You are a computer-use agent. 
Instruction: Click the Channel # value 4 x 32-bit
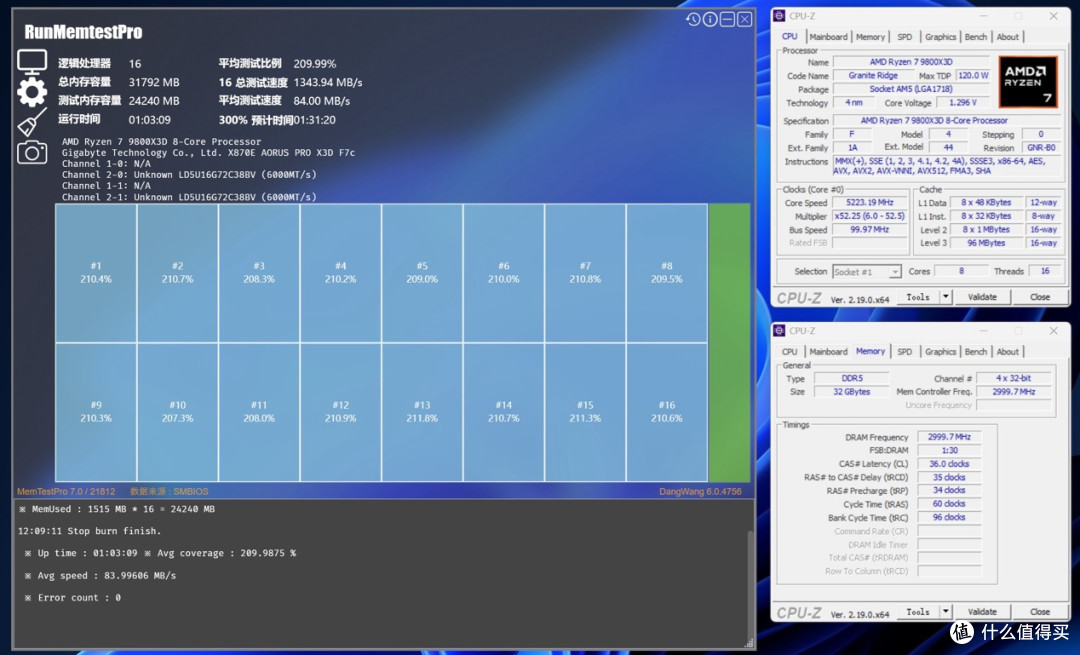[1013, 378]
